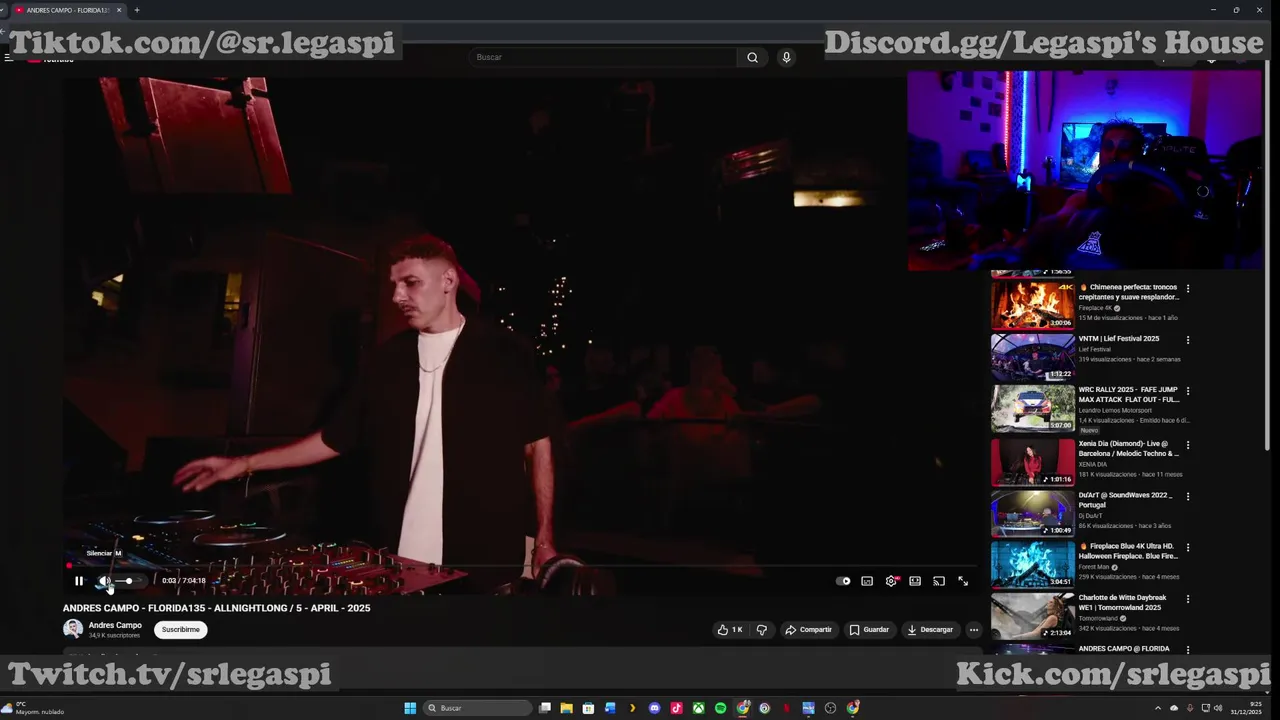Switch to theater mode view
This screenshot has height=720, width=1280.
(x=915, y=581)
